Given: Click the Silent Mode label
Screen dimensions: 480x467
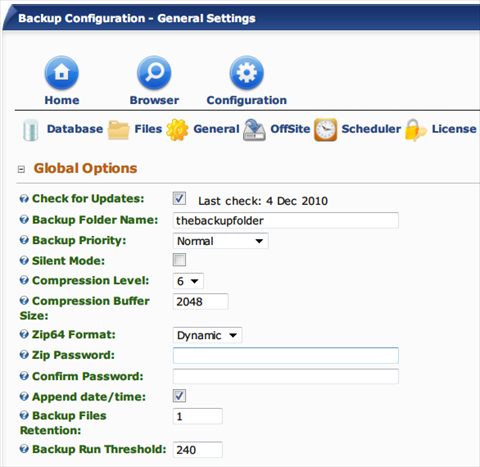Looking at the screenshot, I should 68,261.
